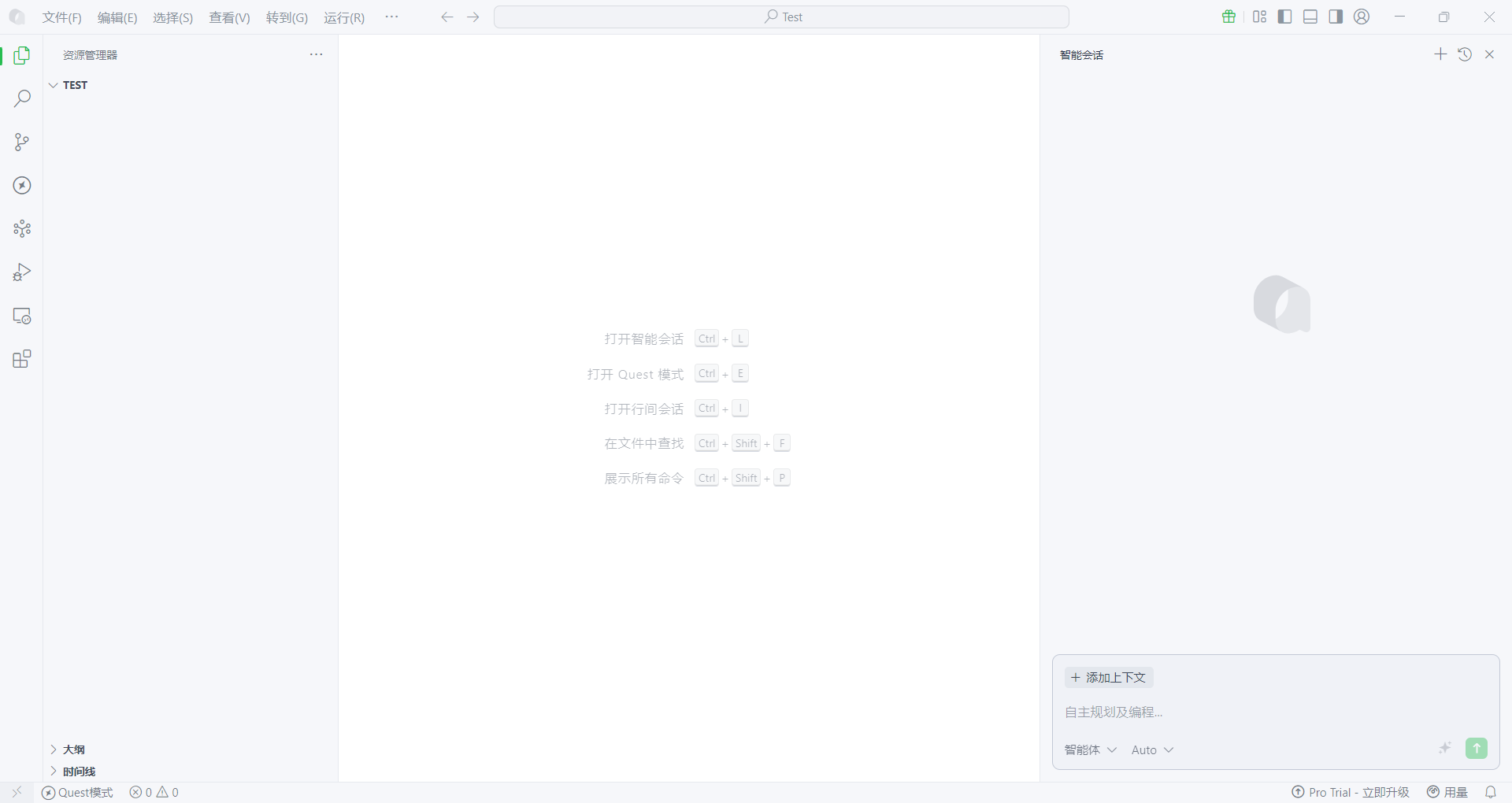Open the Search view in the sidebar

click(x=21, y=98)
